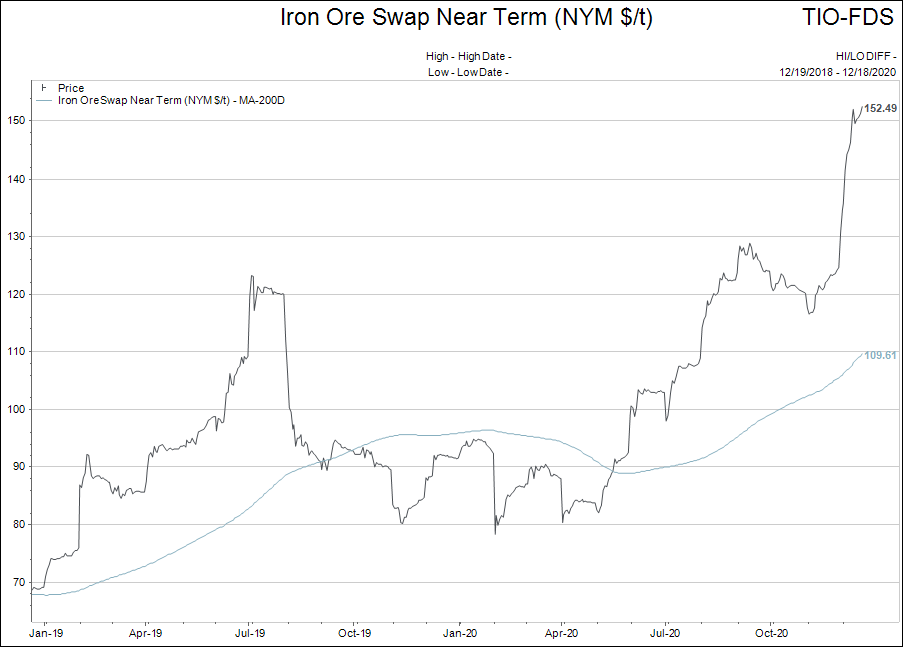Click the High - High Date field

point(468,57)
